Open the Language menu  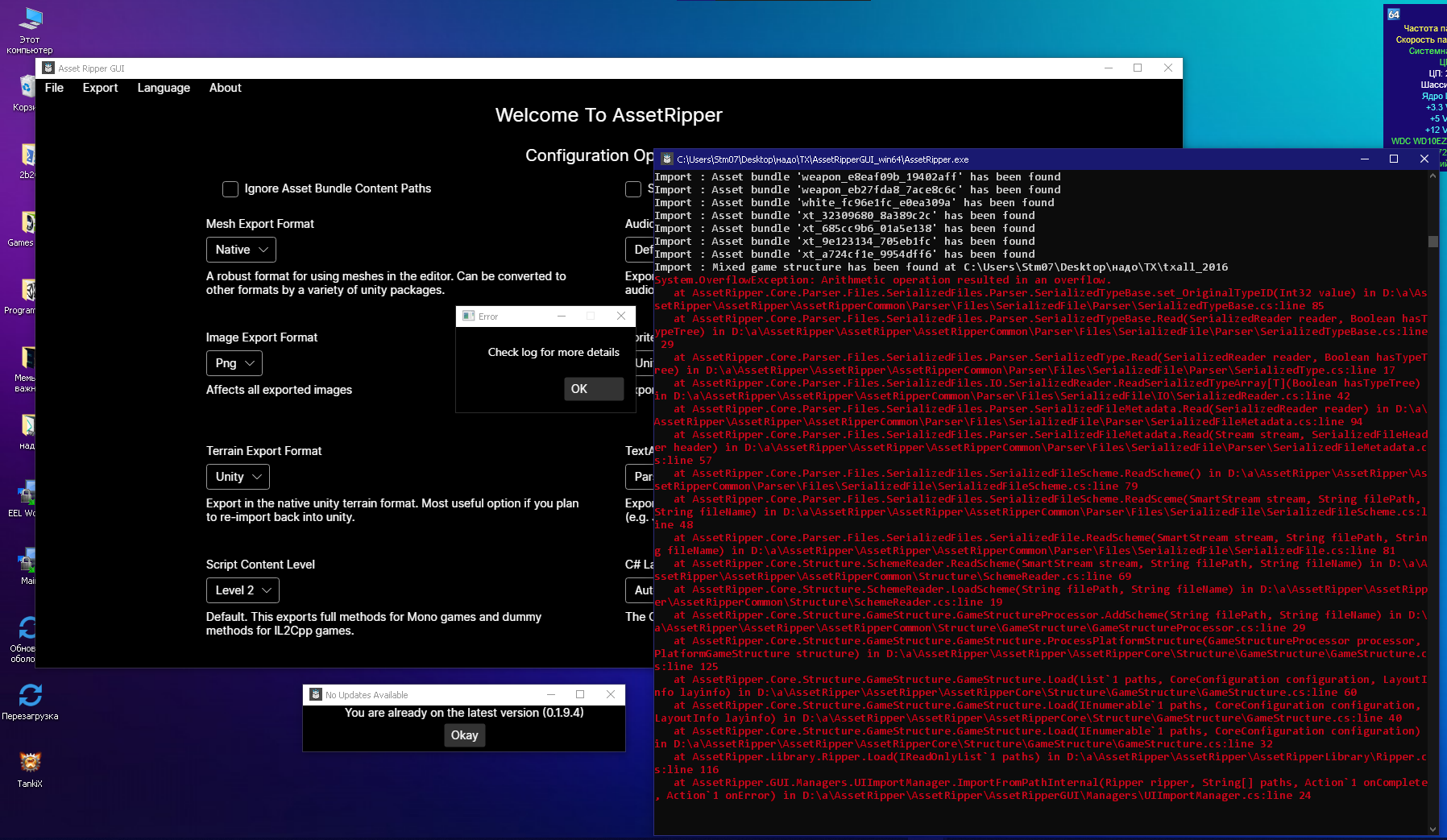tap(164, 88)
